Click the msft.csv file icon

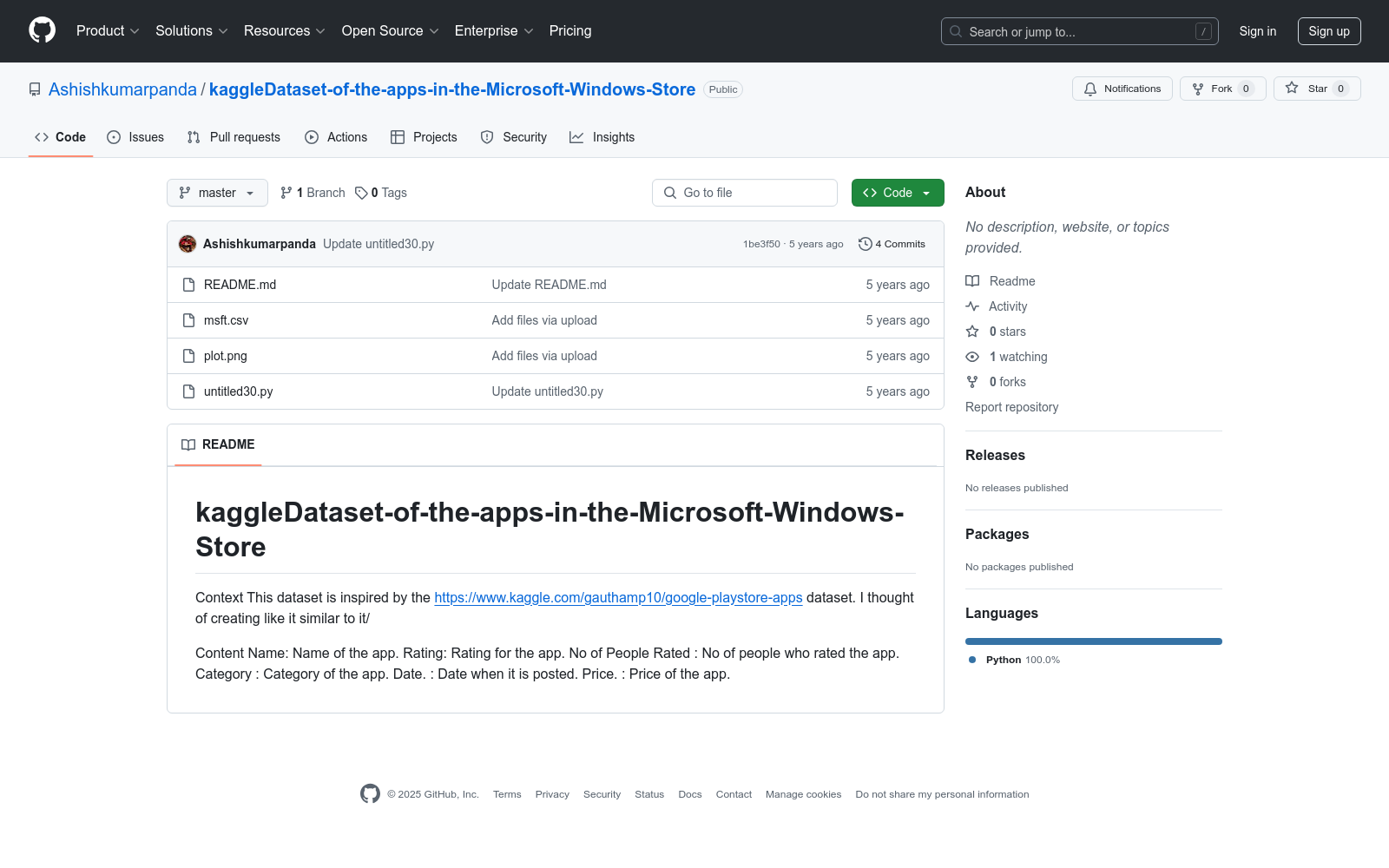(188, 320)
